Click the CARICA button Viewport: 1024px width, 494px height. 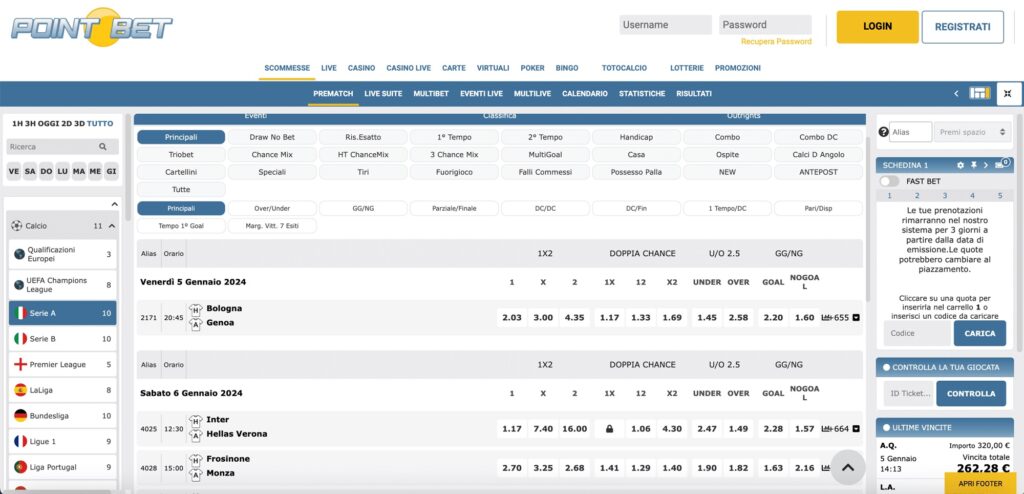pyautogui.click(x=980, y=333)
